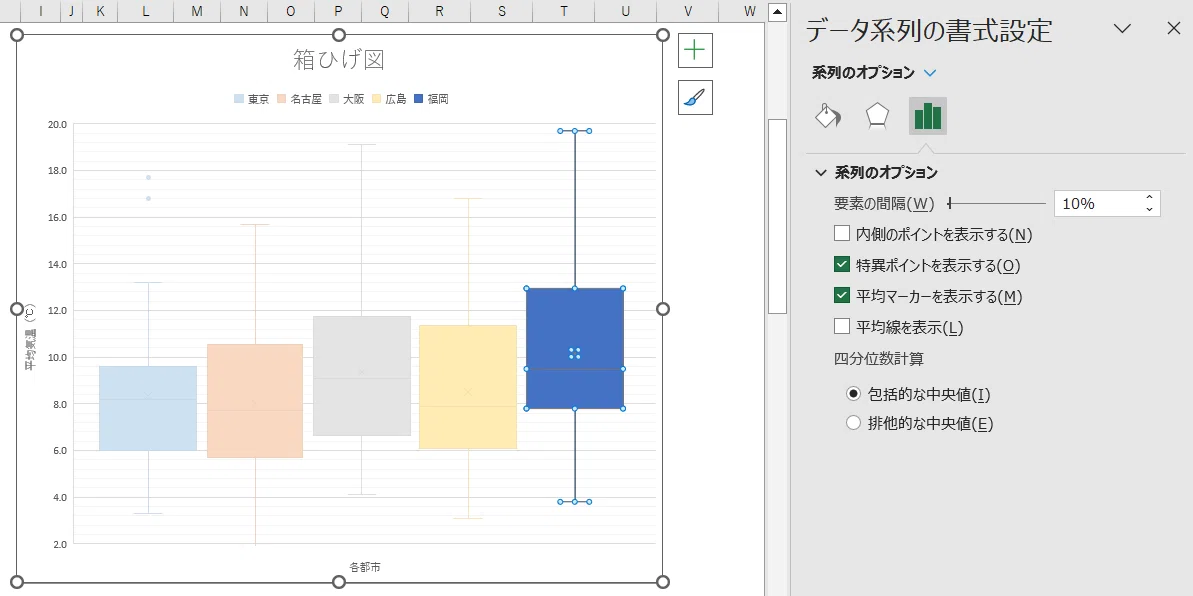Open the 系列のオプション dropdown arrow
The image size is (1193, 596).
[930, 73]
